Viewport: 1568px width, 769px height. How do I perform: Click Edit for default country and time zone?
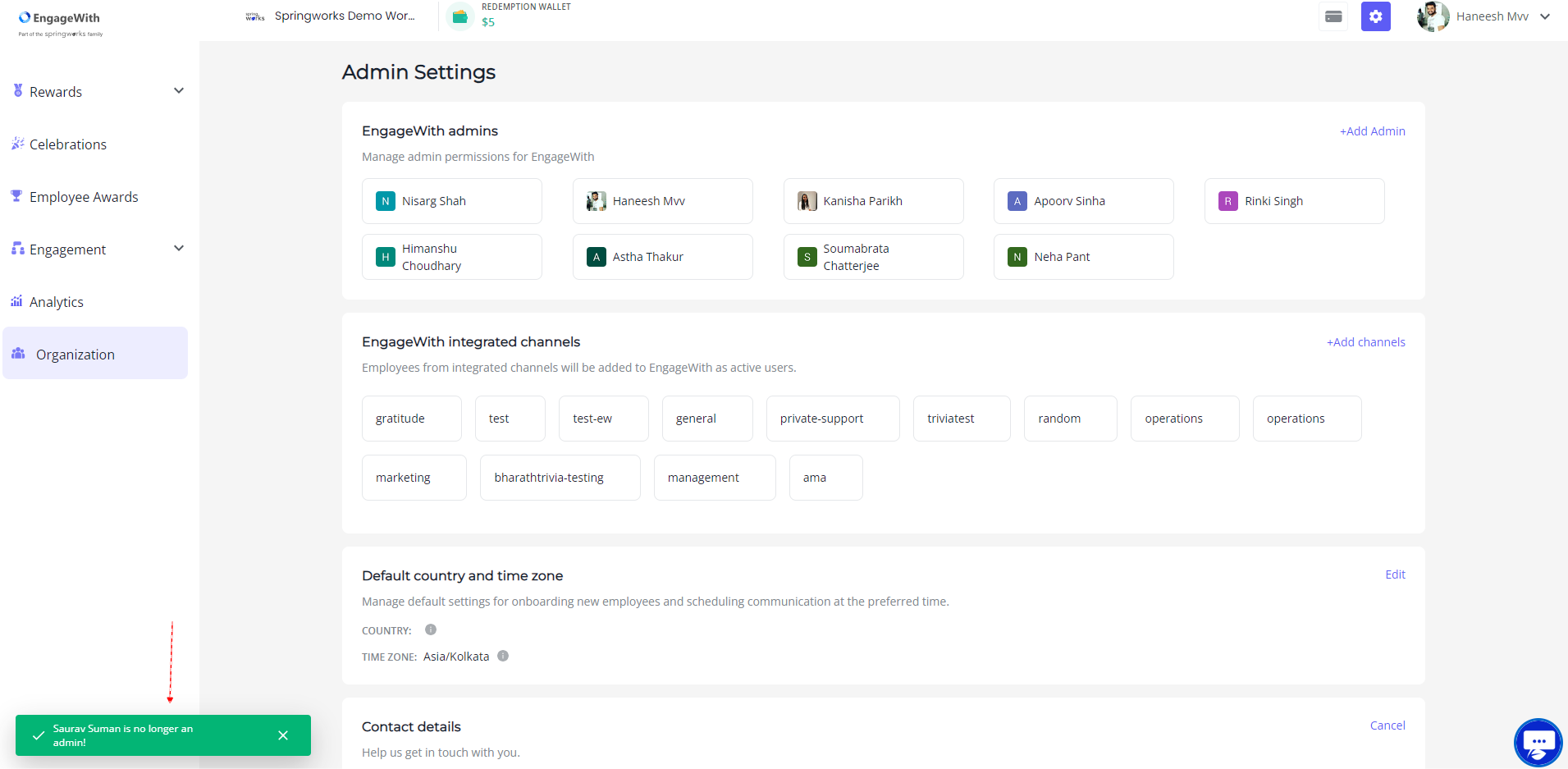tap(1395, 574)
